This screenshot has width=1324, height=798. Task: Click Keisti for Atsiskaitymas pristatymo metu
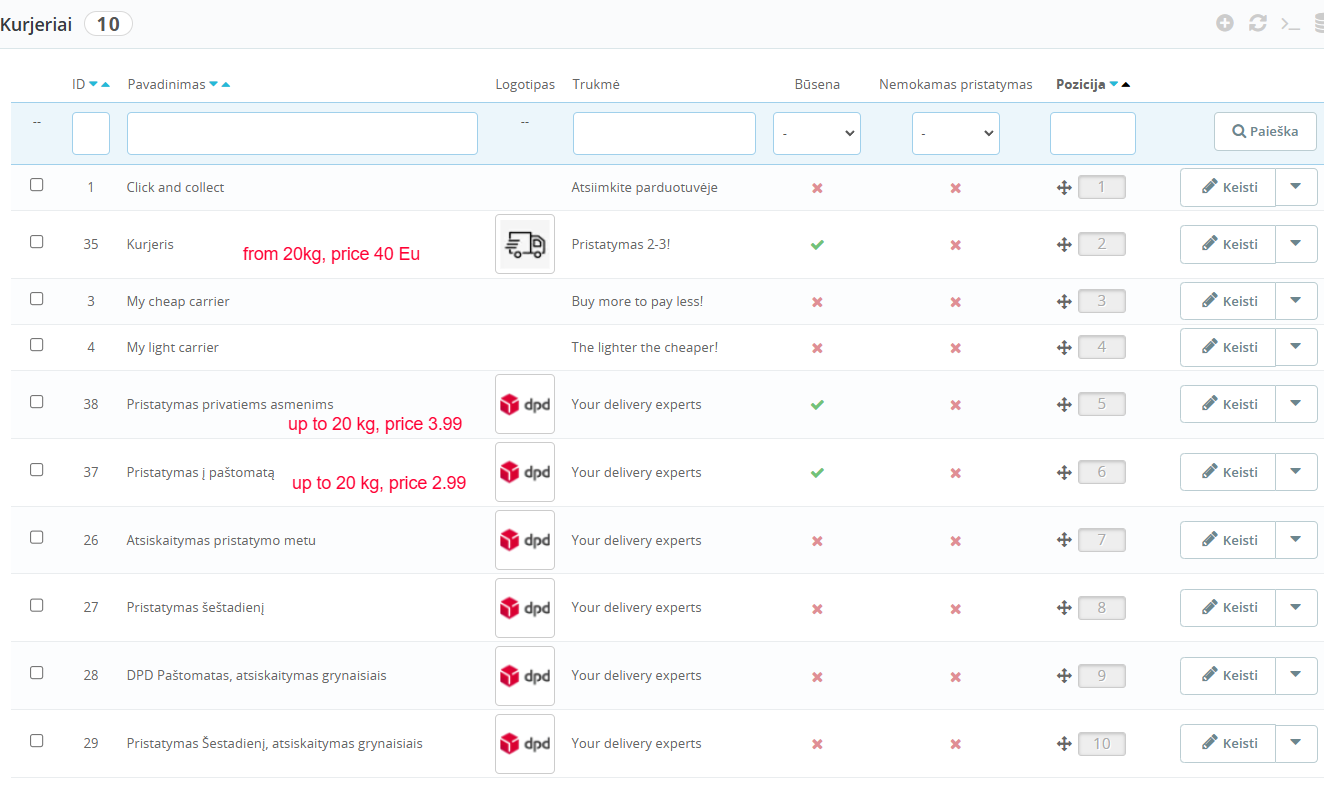click(1228, 540)
